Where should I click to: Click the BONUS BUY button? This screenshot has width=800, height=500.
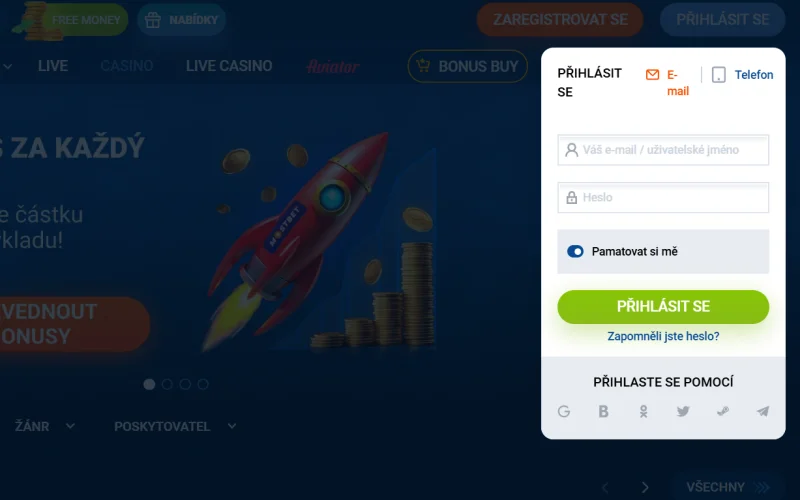467,66
